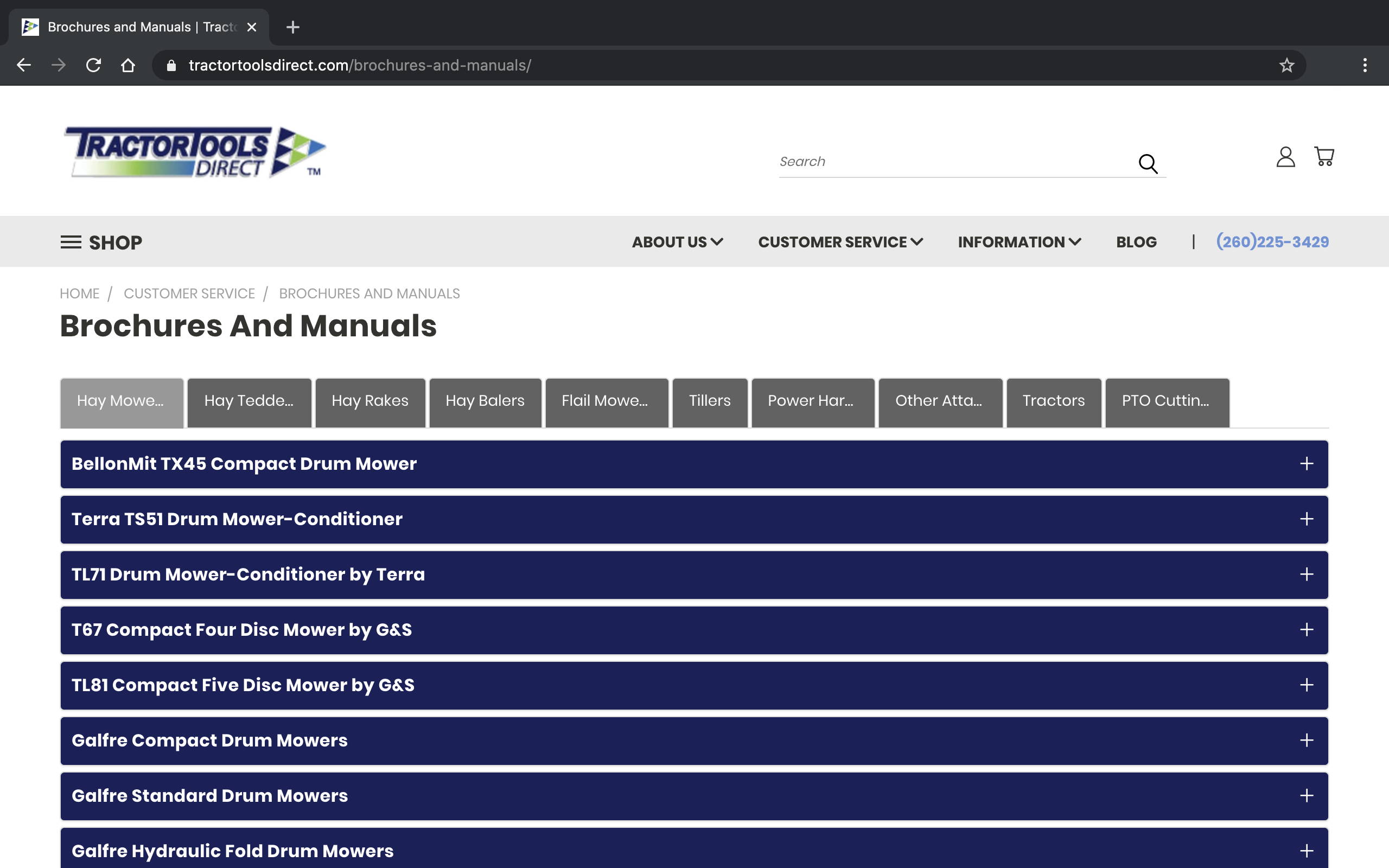This screenshot has width=1389, height=868.
Task: Click the Tractor Tools Direct logo
Action: pyautogui.click(x=195, y=152)
